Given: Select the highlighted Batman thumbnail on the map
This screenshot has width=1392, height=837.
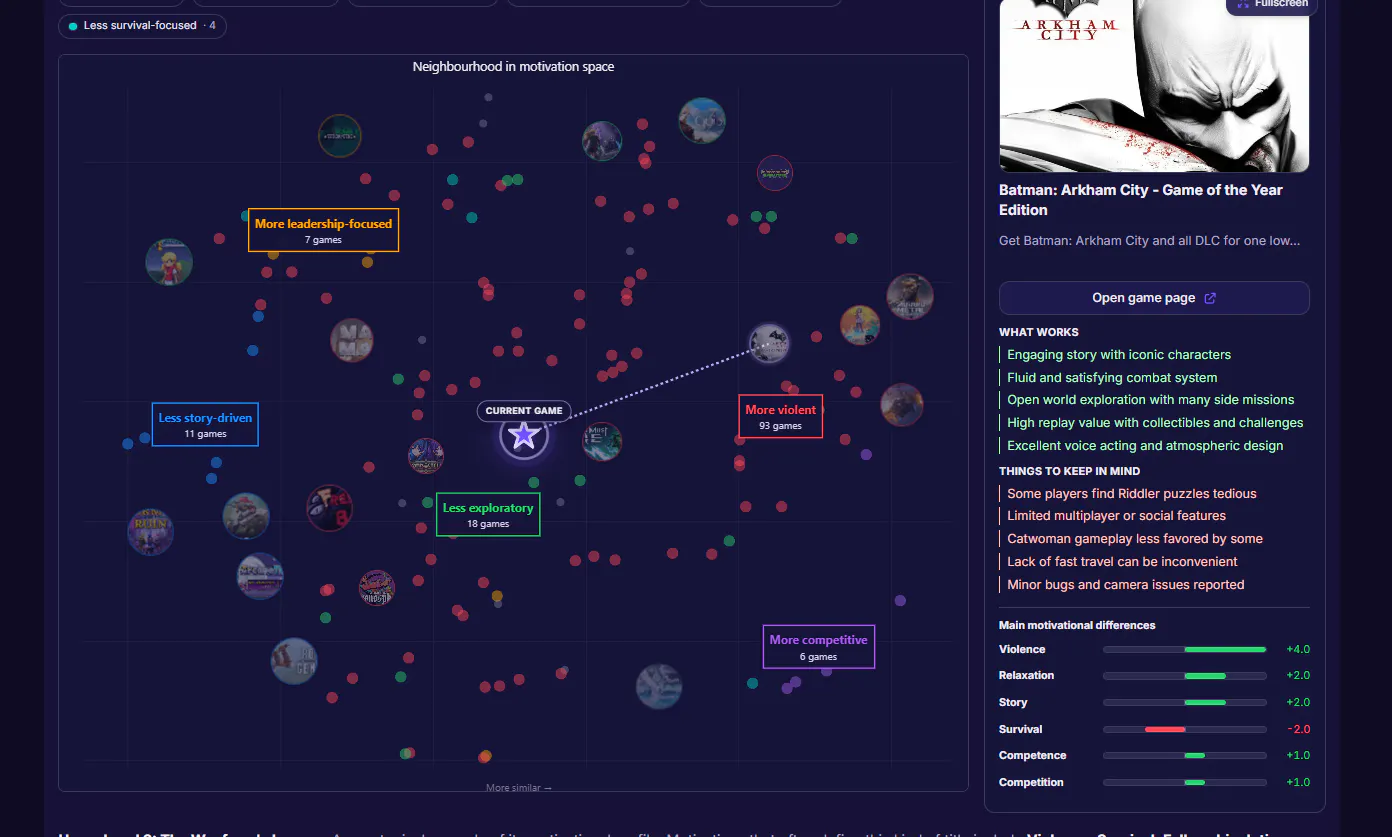Looking at the screenshot, I should pyautogui.click(x=770, y=343).
